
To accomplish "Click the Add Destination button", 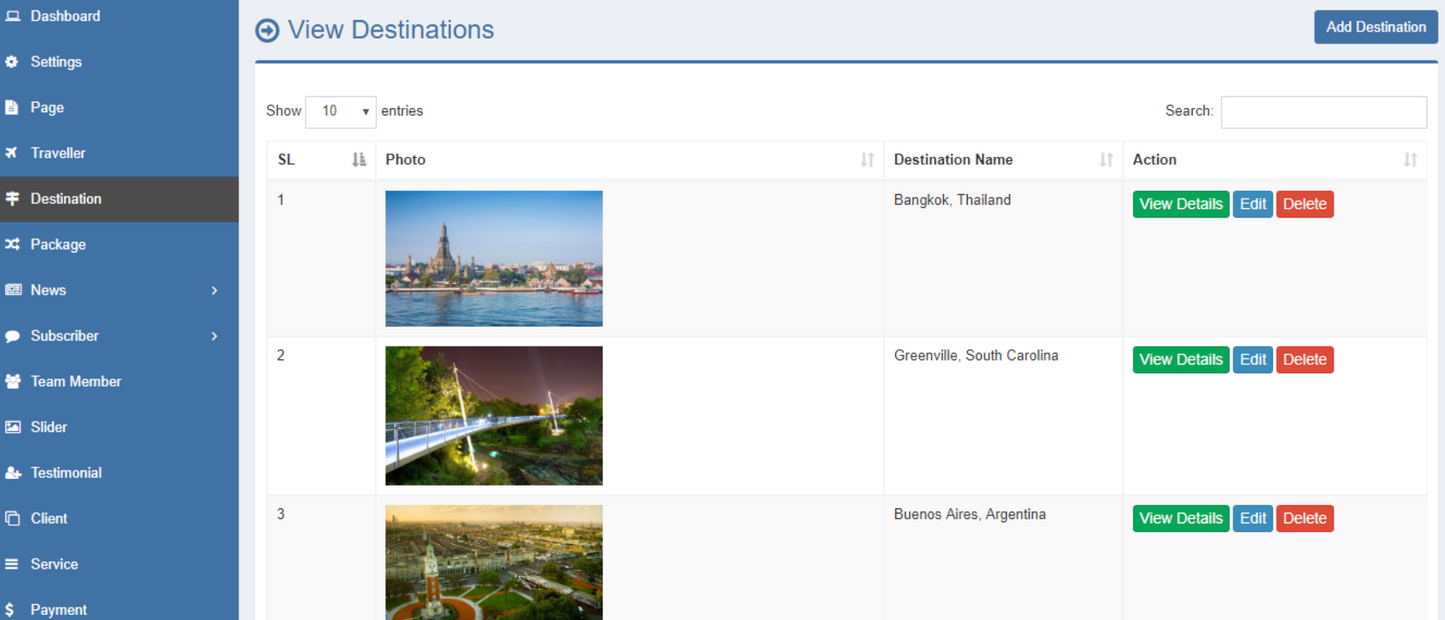I will 1375,27.
